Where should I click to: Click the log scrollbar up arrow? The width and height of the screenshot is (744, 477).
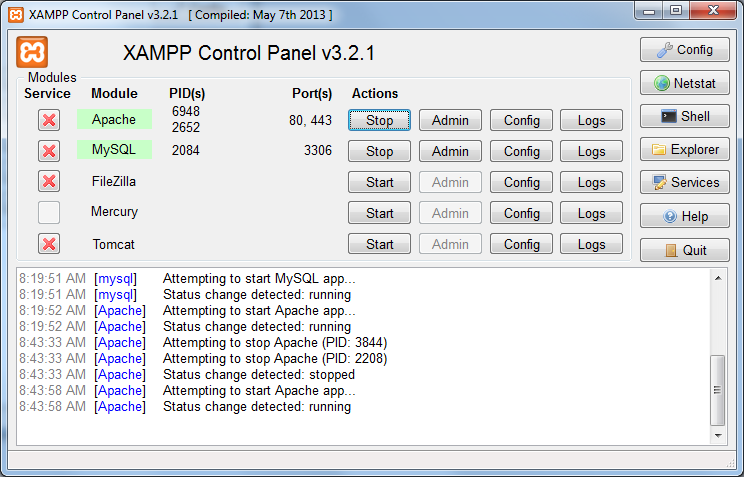(x=718, y=278)
